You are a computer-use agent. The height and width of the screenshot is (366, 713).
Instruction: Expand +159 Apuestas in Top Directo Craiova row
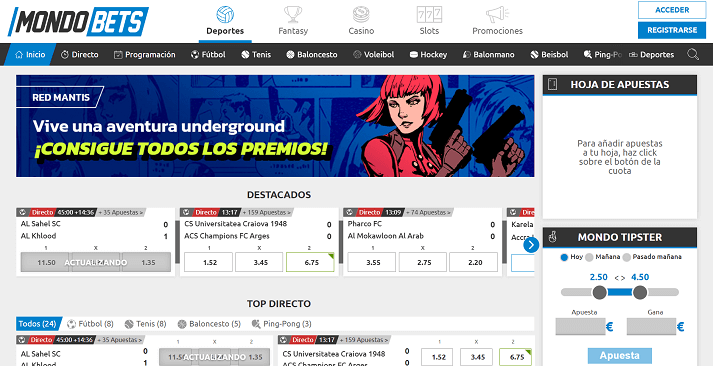pos(365,340)
